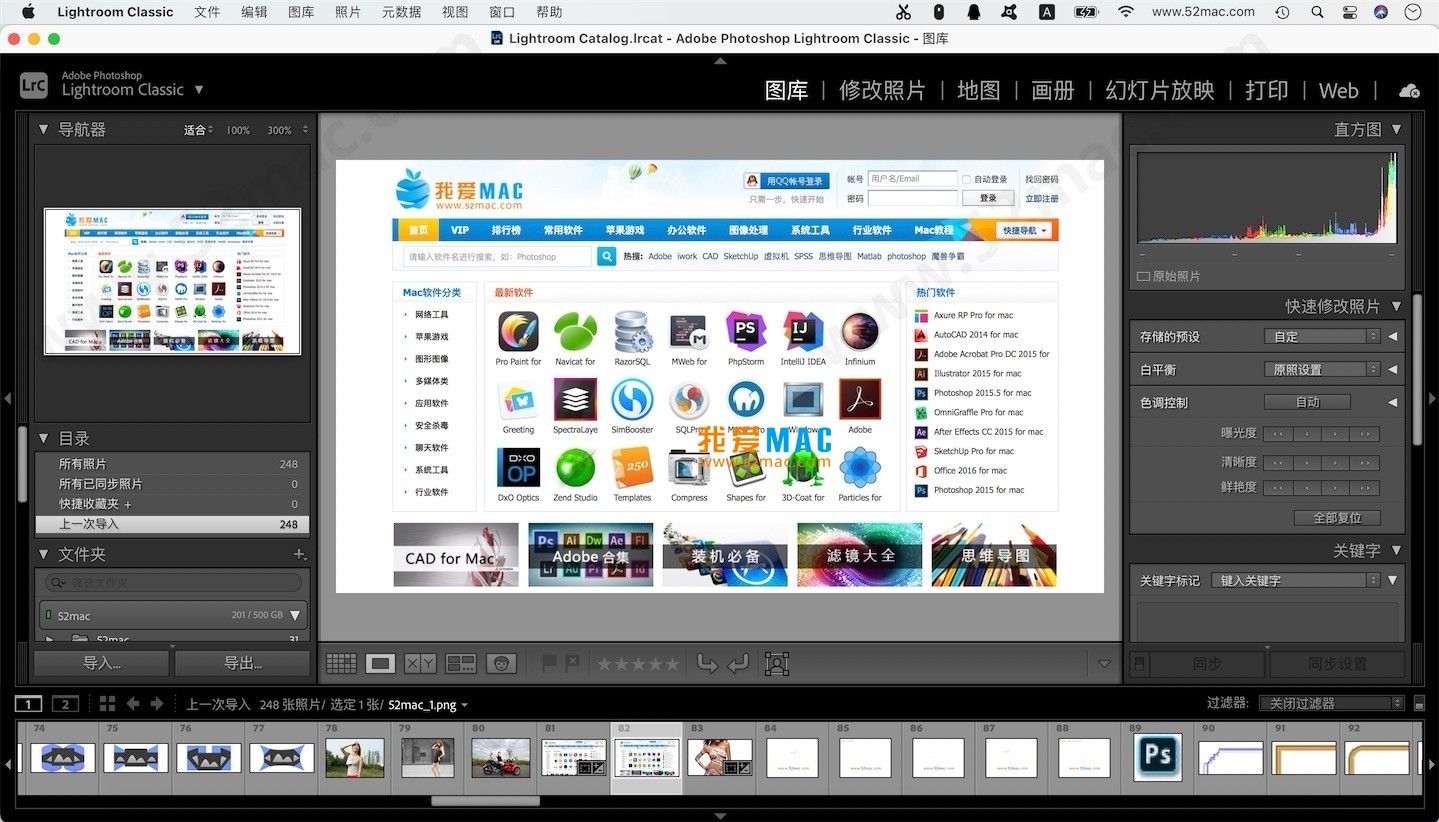This screenshot has height=822, width=1439.
Task: Open Lightroom Classic identity plate dropdown
Action: tap(199, 89)
